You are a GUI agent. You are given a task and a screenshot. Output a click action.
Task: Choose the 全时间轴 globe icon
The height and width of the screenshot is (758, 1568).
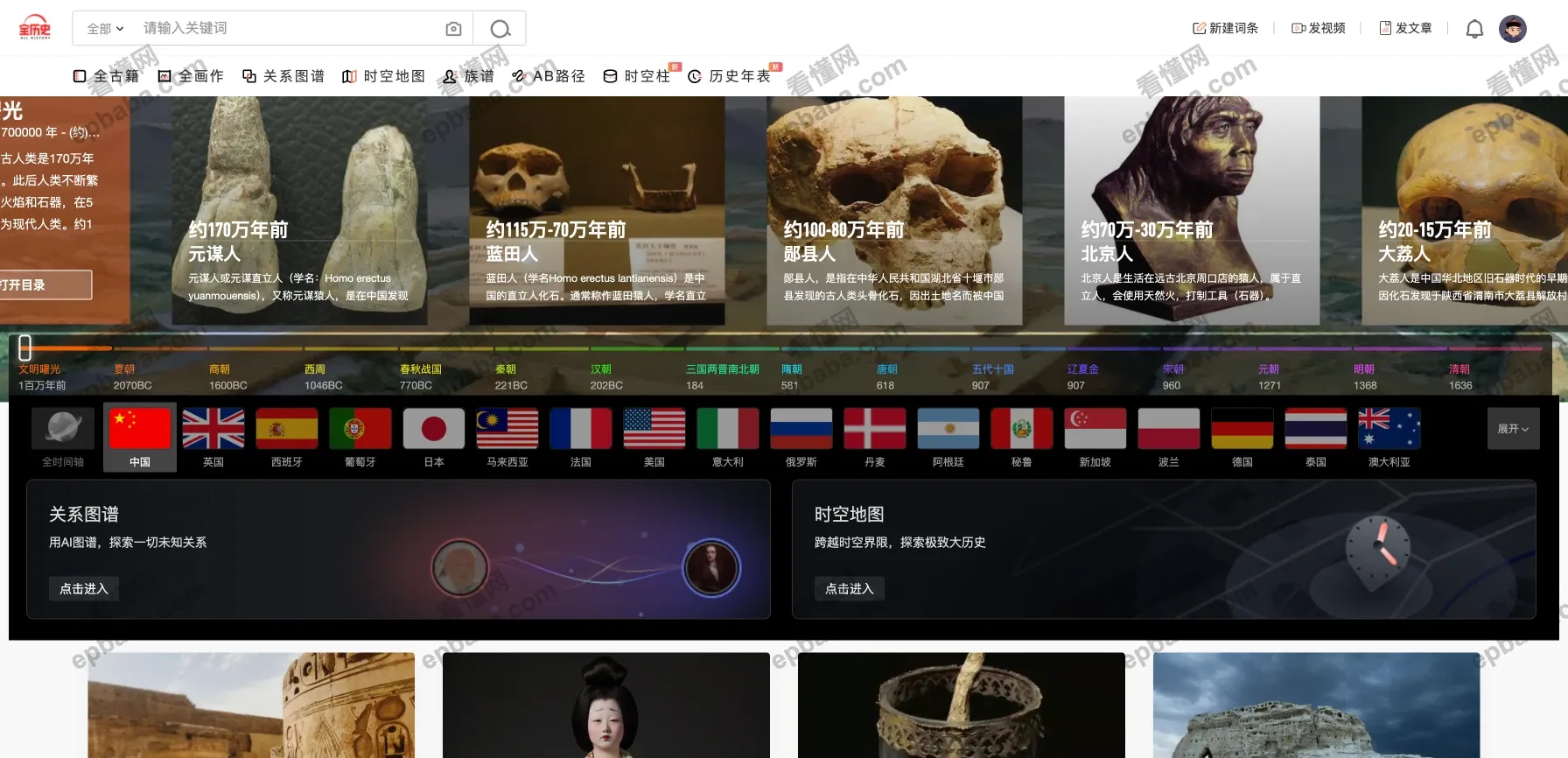[63, 429]
